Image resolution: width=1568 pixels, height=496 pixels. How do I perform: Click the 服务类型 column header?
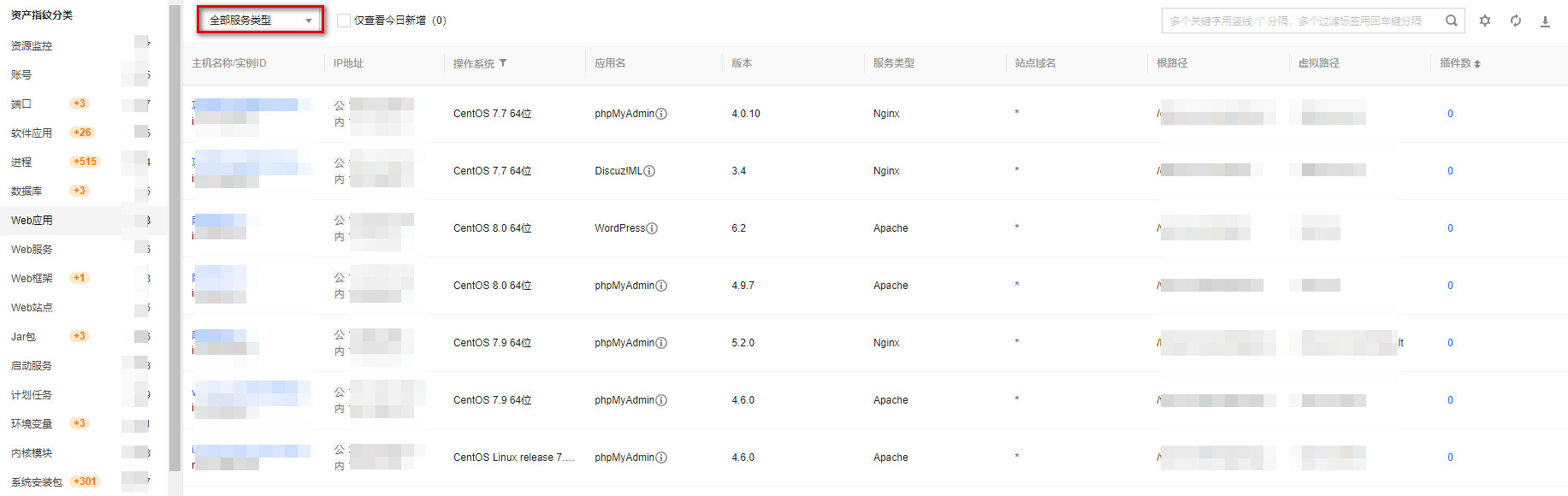coord(894,63)
